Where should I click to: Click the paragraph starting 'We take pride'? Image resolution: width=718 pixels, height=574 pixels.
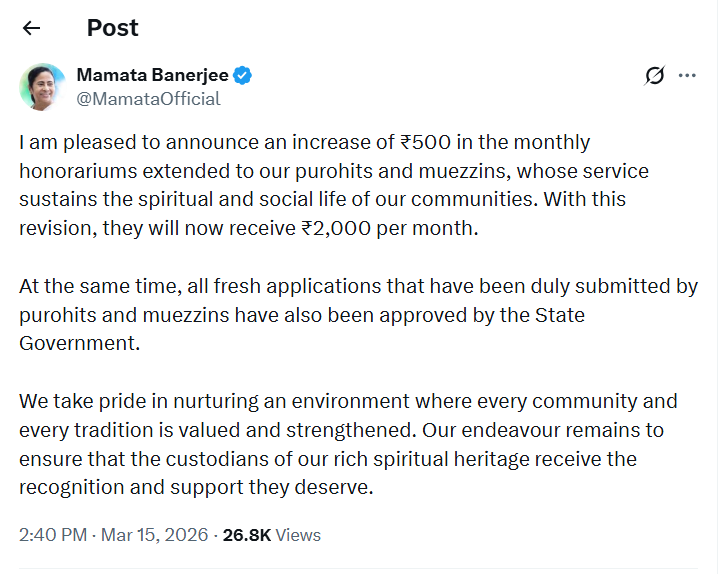click(340, 445)
